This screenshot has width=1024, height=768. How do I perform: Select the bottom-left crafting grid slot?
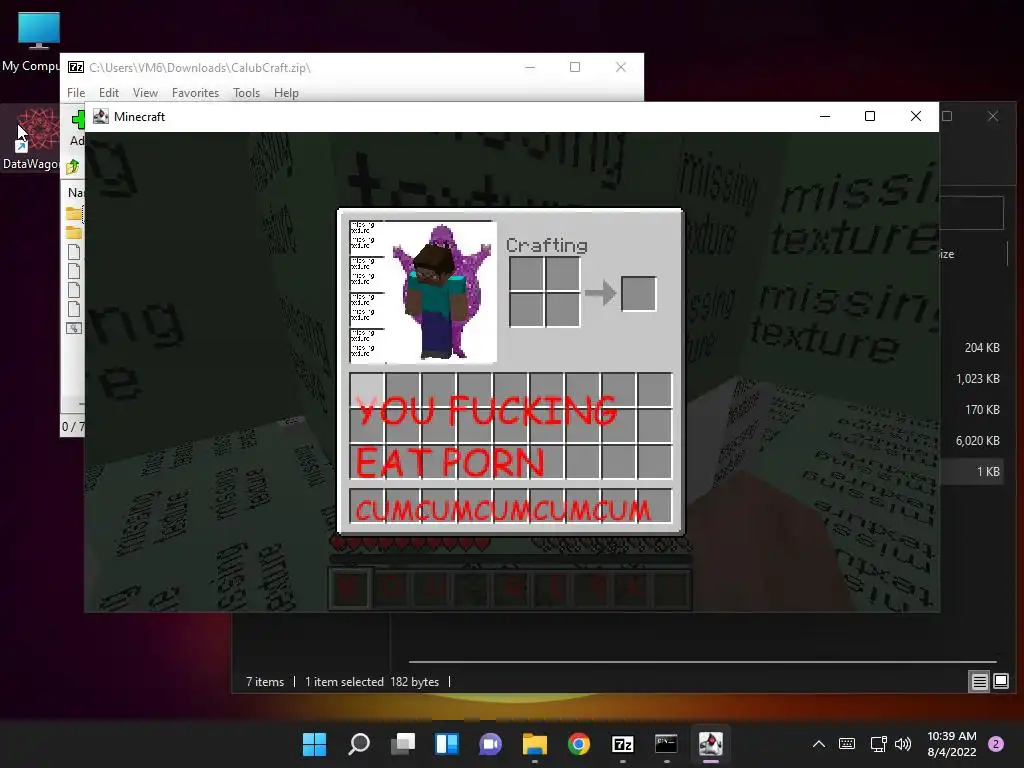point(526,310)
